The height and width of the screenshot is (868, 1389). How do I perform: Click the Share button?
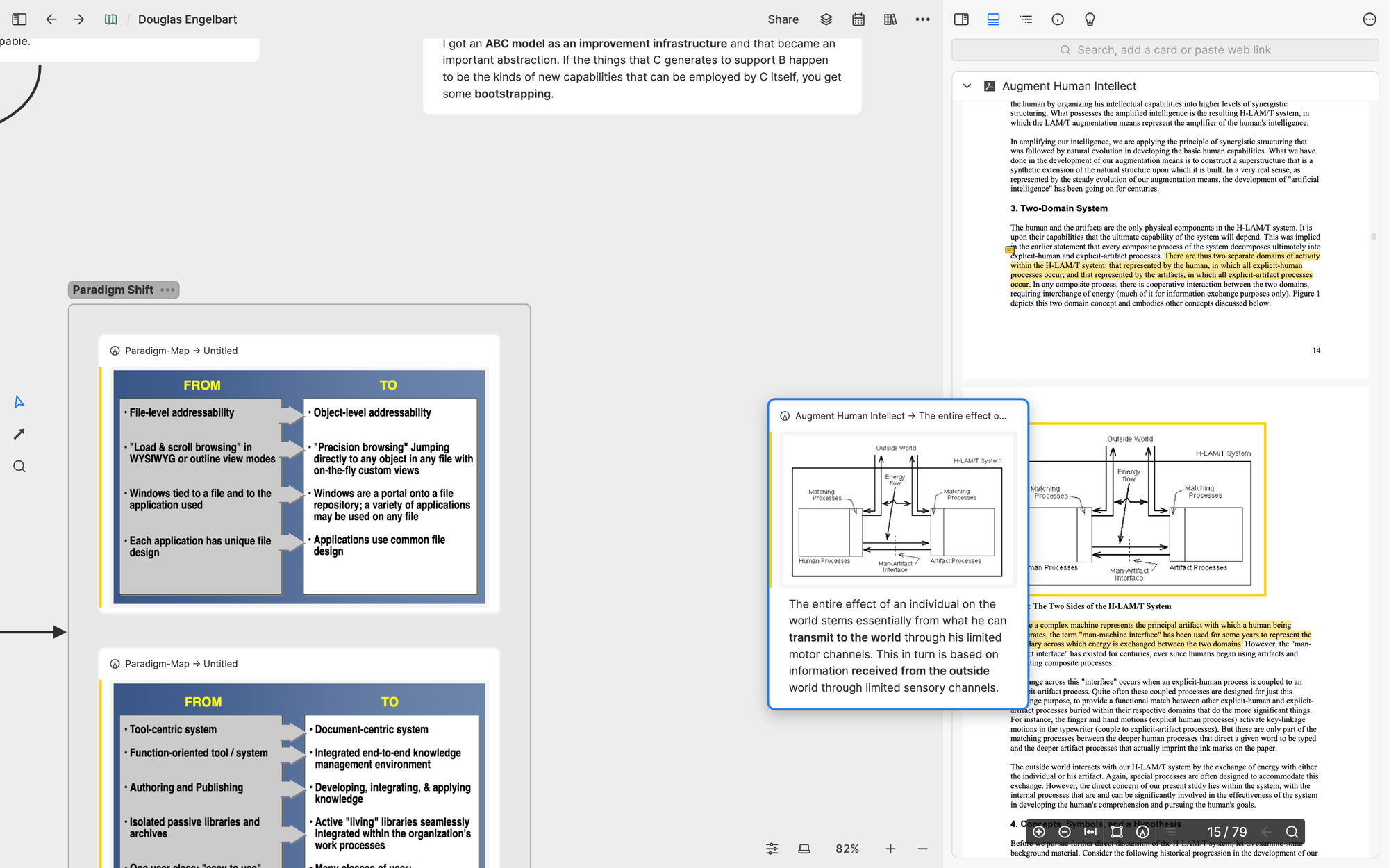click(x=783, y=19)
